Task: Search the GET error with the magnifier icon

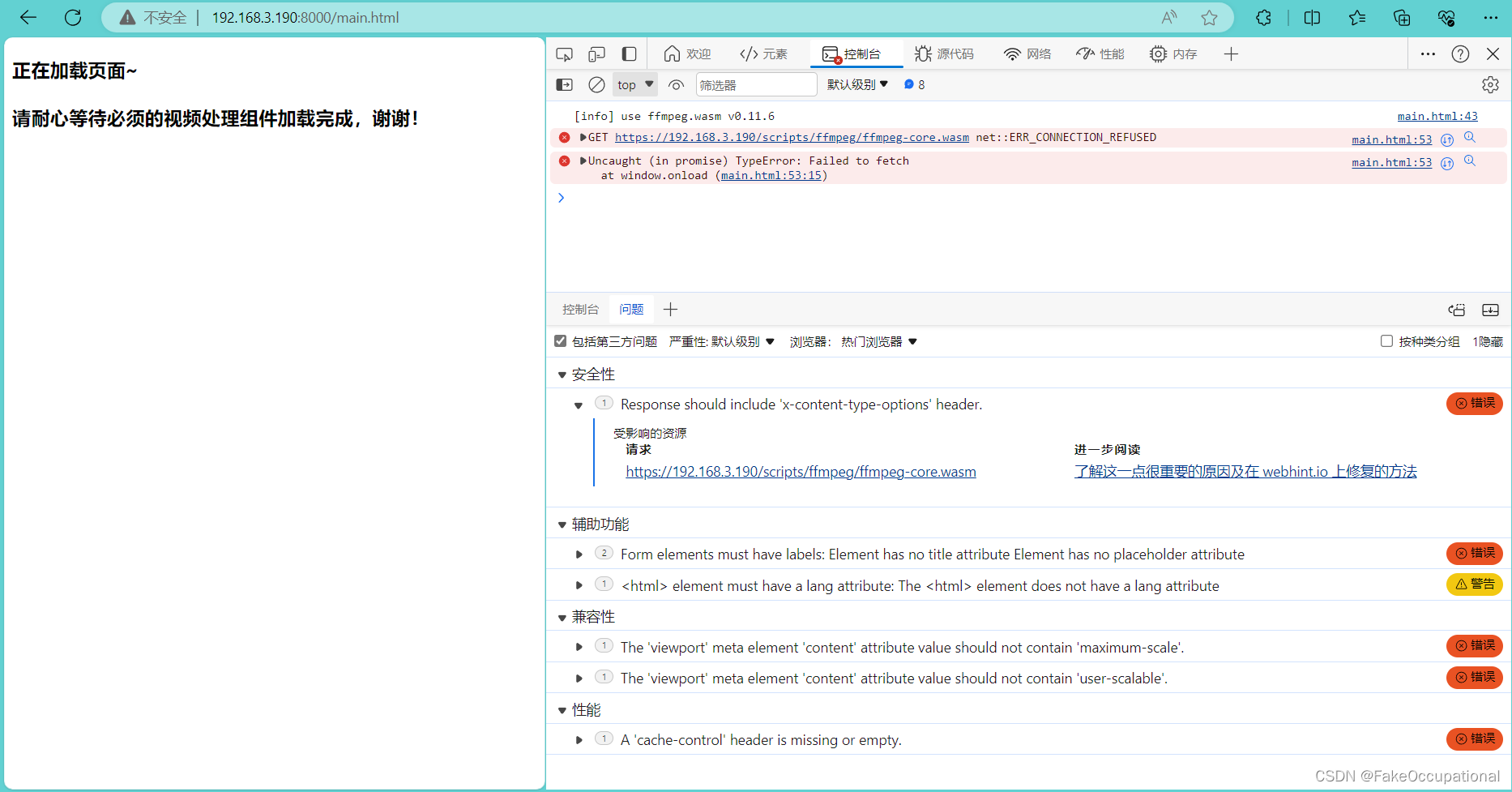Action: [1470, 138]
